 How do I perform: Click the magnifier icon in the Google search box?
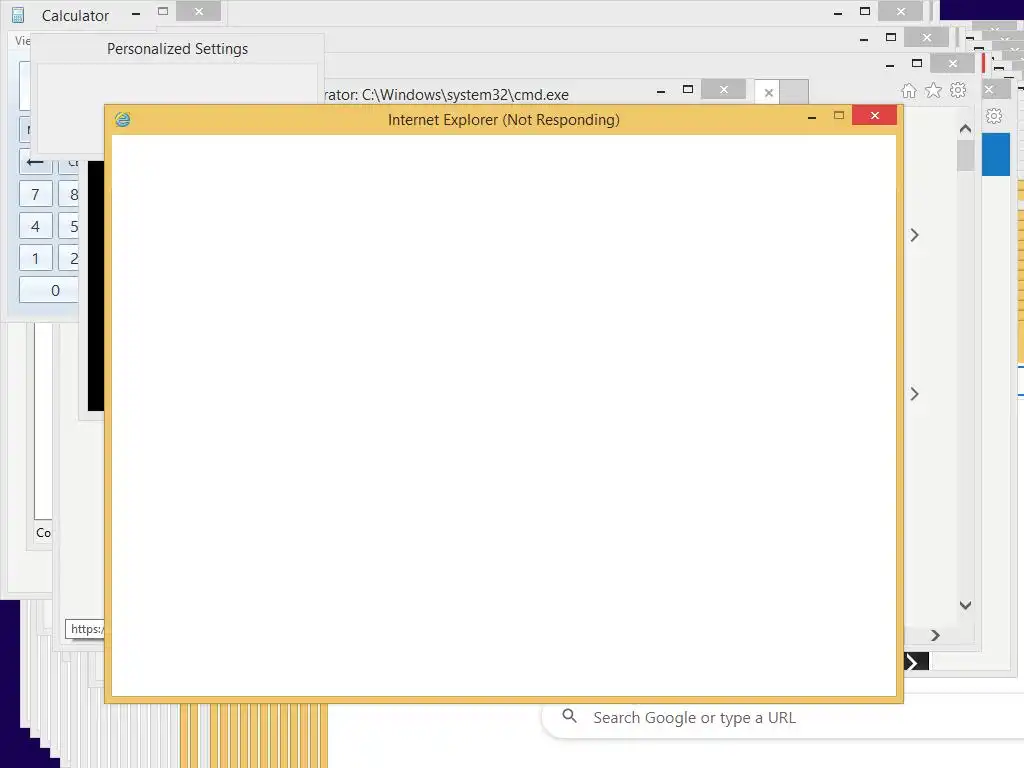pyautogui.click(x=569, y=716)
